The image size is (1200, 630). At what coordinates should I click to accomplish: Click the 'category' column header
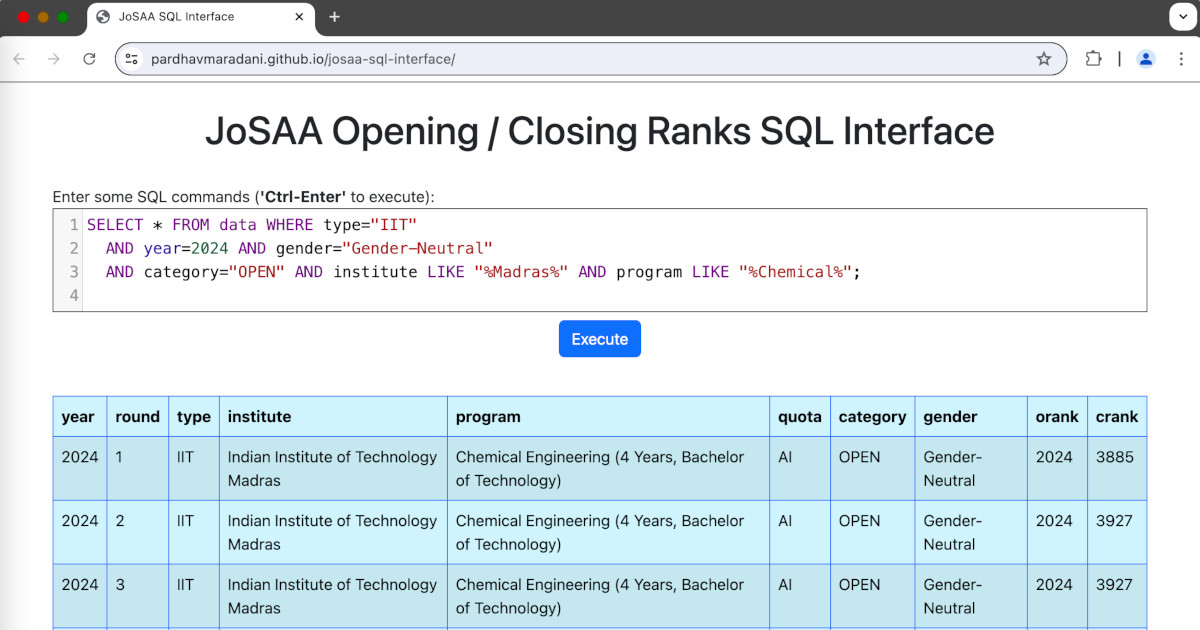[x=873, y=417]
